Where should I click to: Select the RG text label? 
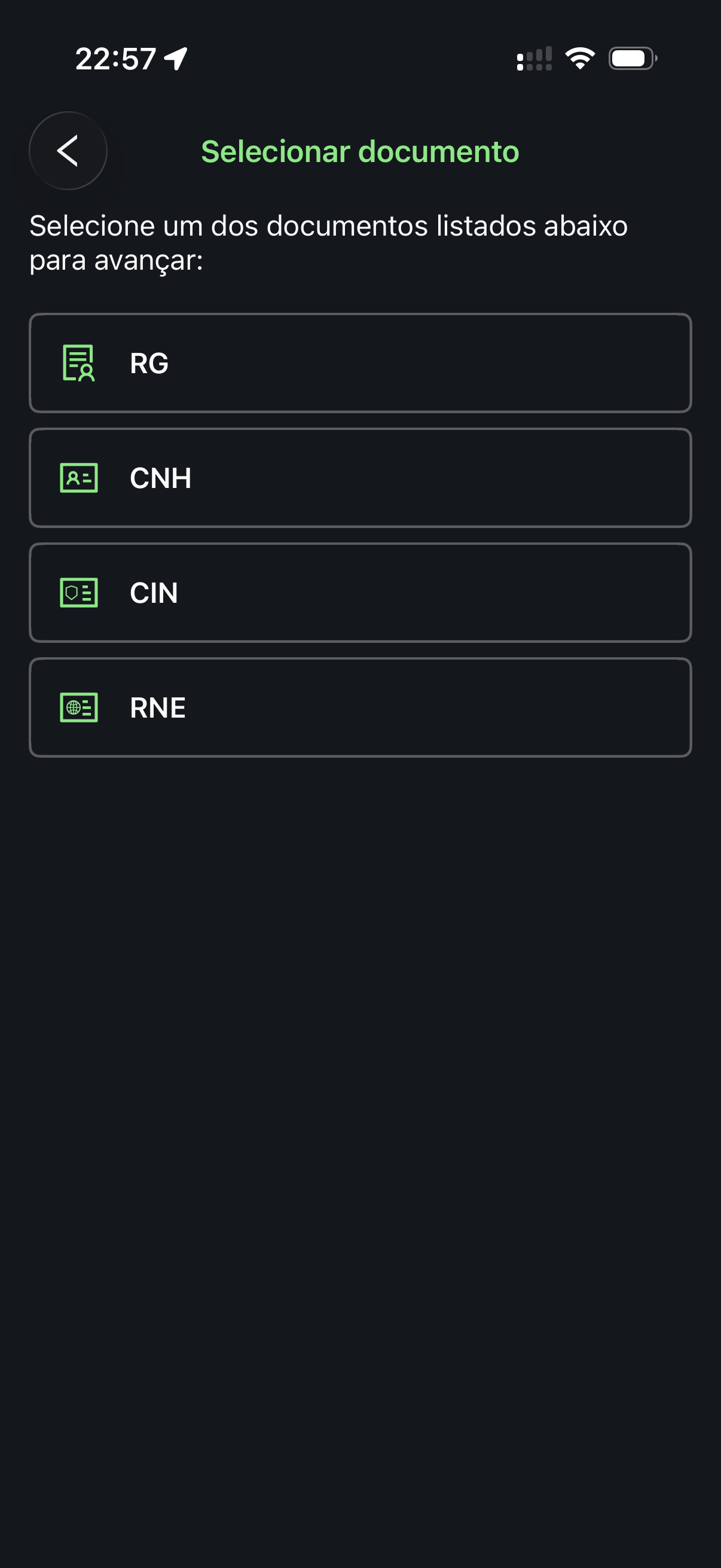coord(149,364)
